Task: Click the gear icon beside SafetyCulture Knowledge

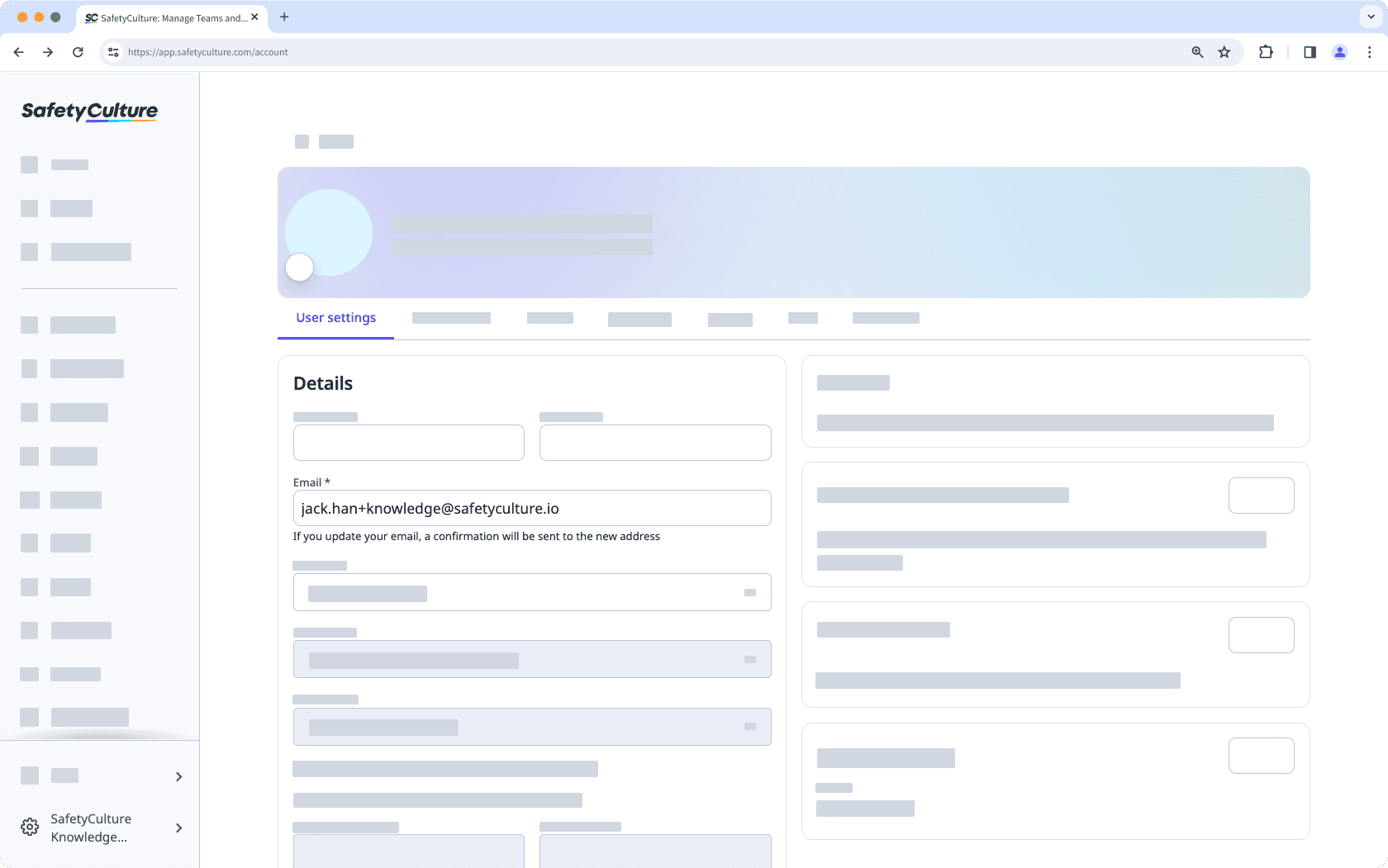Action: 30,827
